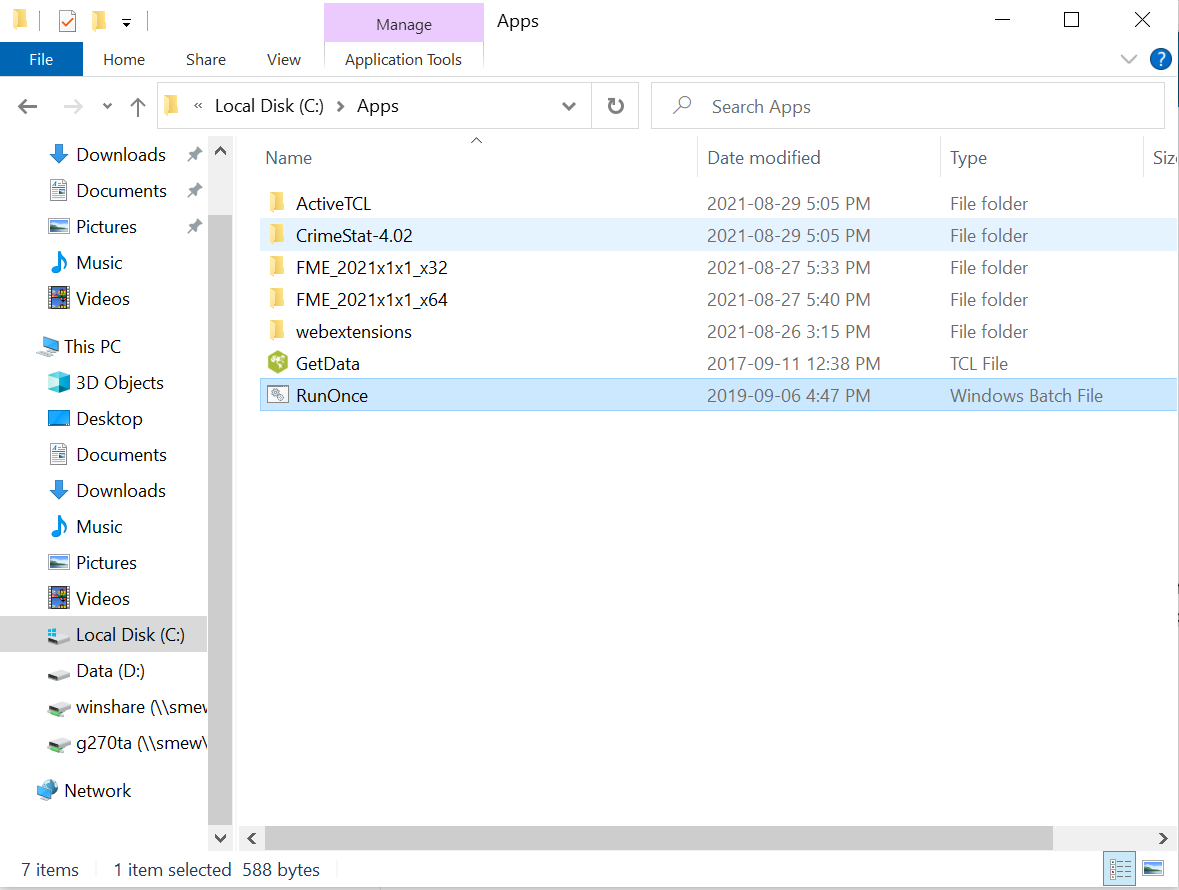1179x890 pixels.
Task: Click the New folder icon in quick access toolbar
Action: (99, 21)
